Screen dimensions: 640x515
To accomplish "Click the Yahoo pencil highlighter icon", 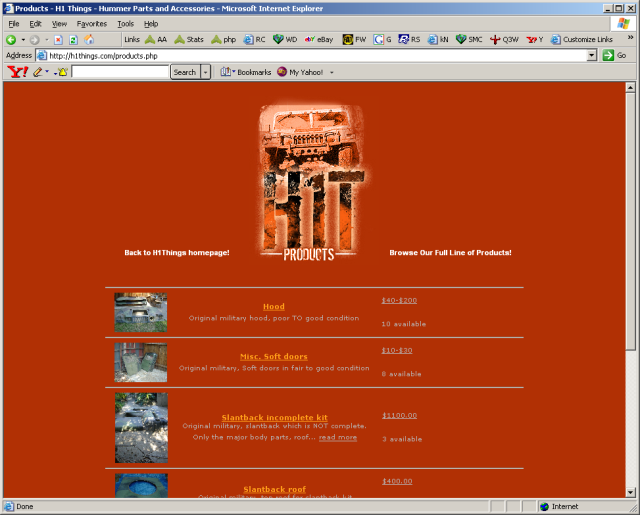I will point(38,72).
